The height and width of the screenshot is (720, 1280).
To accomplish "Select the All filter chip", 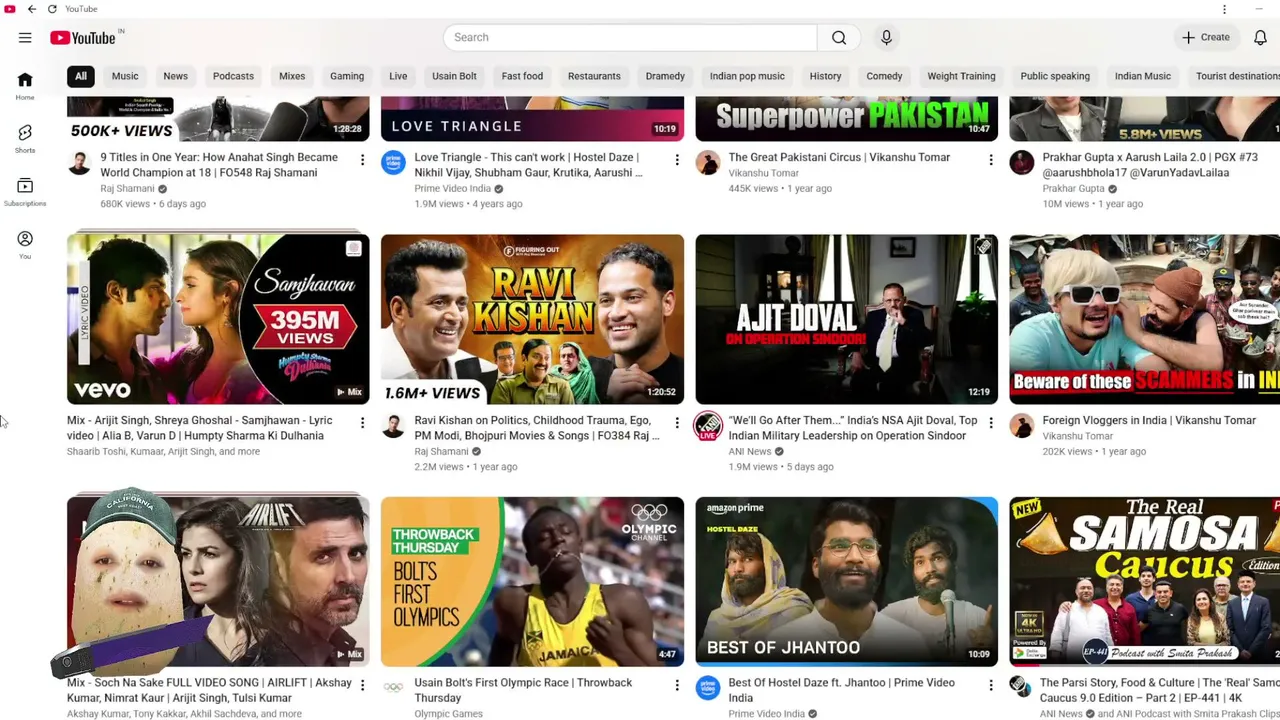I will click(81, 76).
